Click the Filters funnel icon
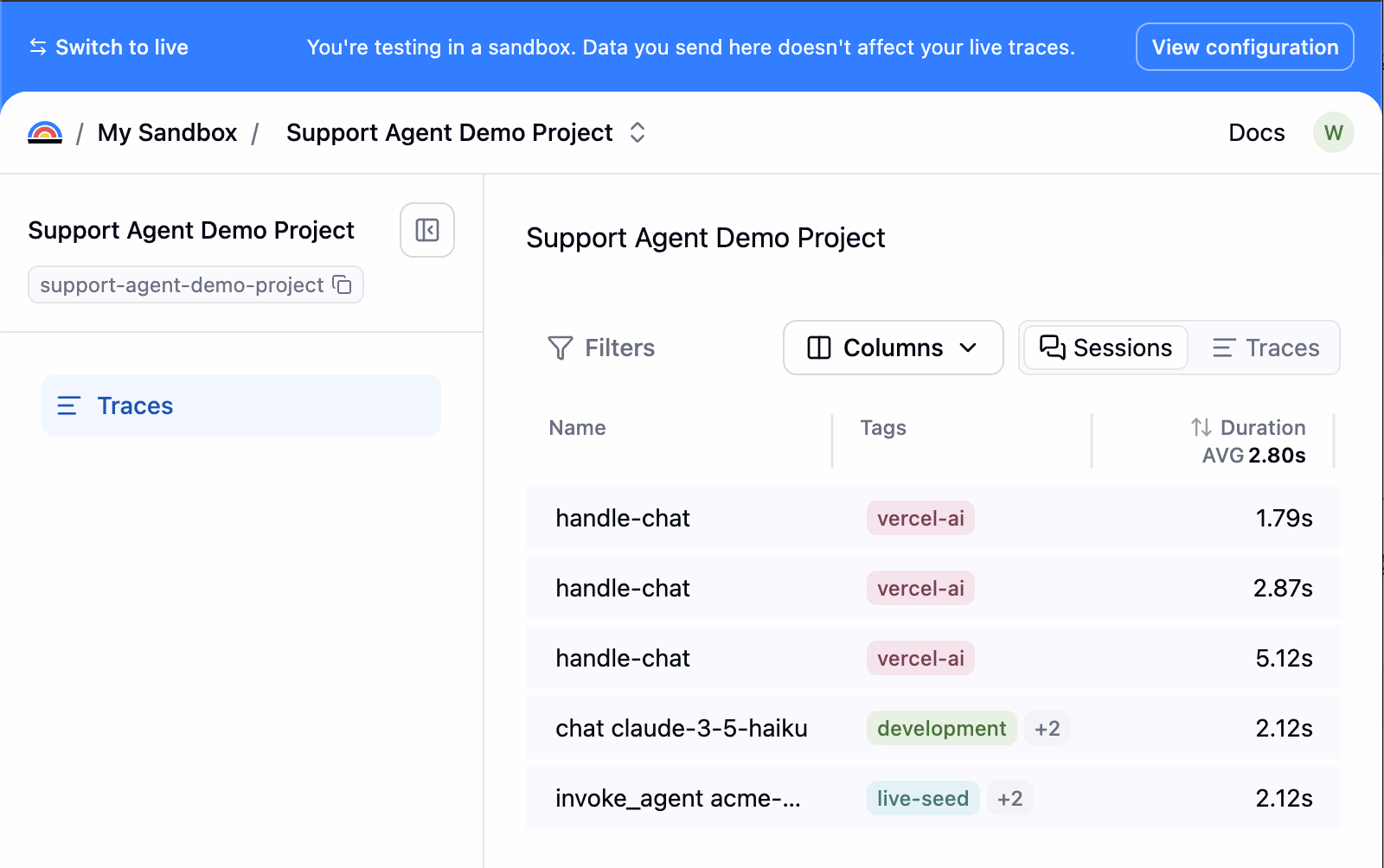 [561, 348]
